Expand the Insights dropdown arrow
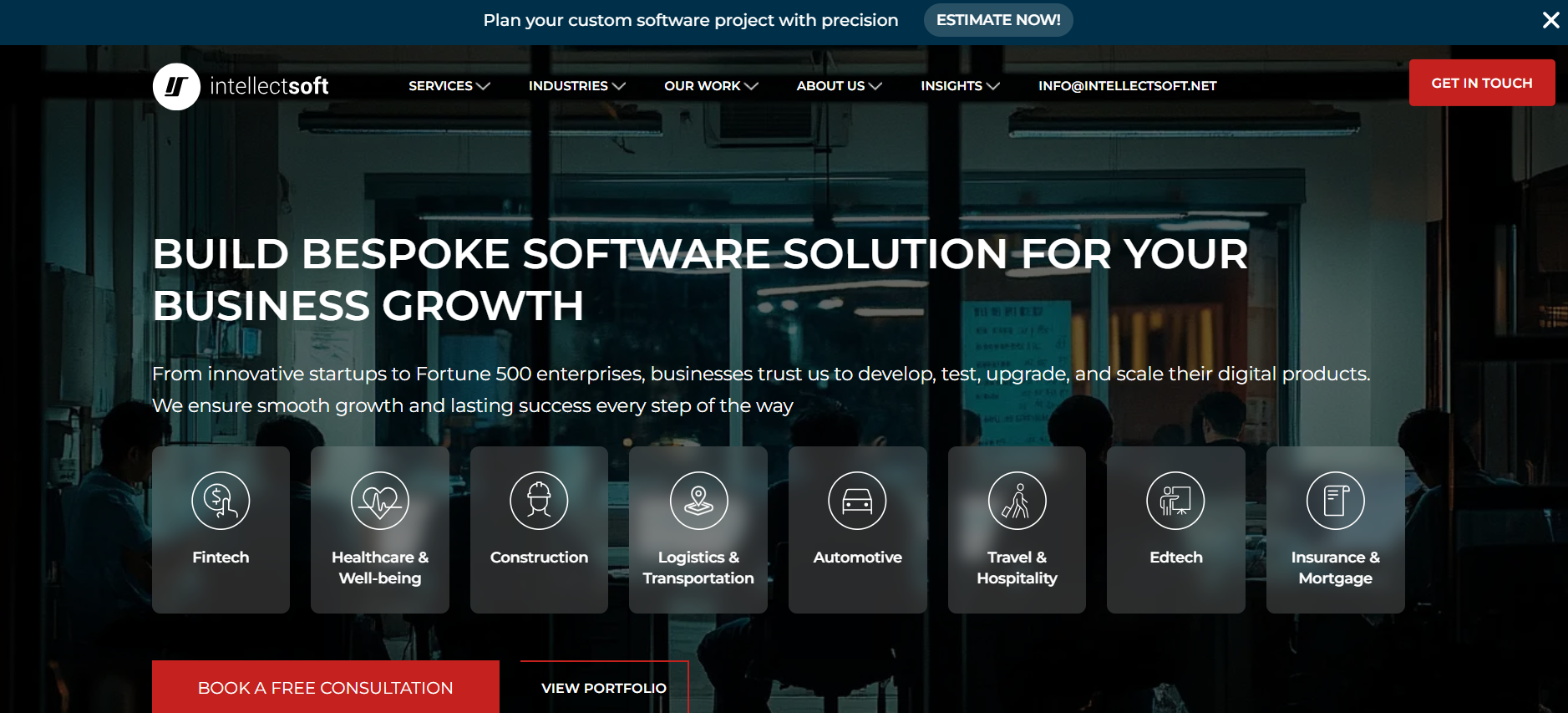 click(x=992, y=86)
